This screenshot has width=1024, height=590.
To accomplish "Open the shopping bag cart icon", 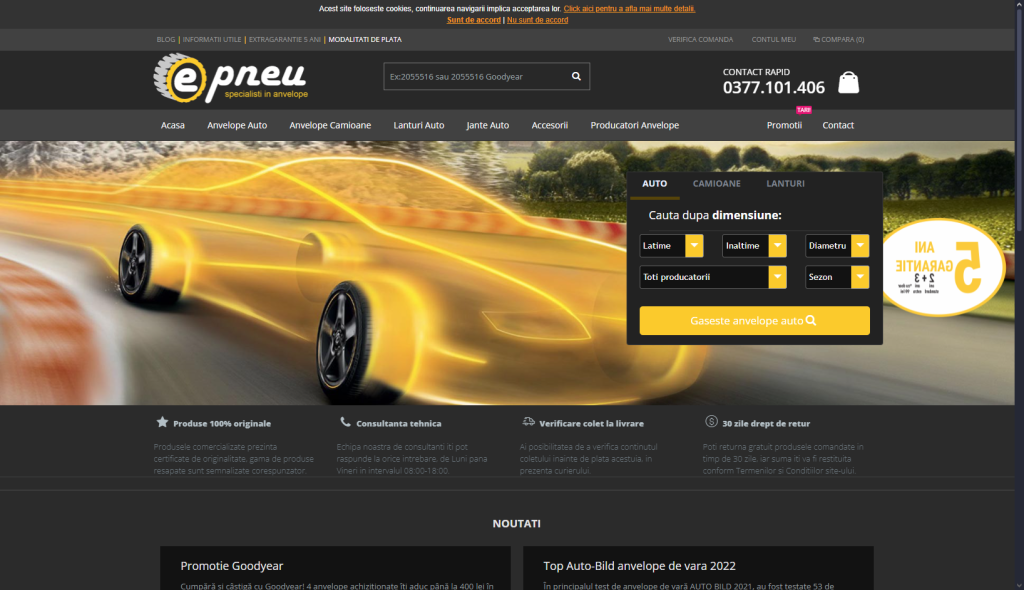I will pyautogui.click(x=848, y=82).
